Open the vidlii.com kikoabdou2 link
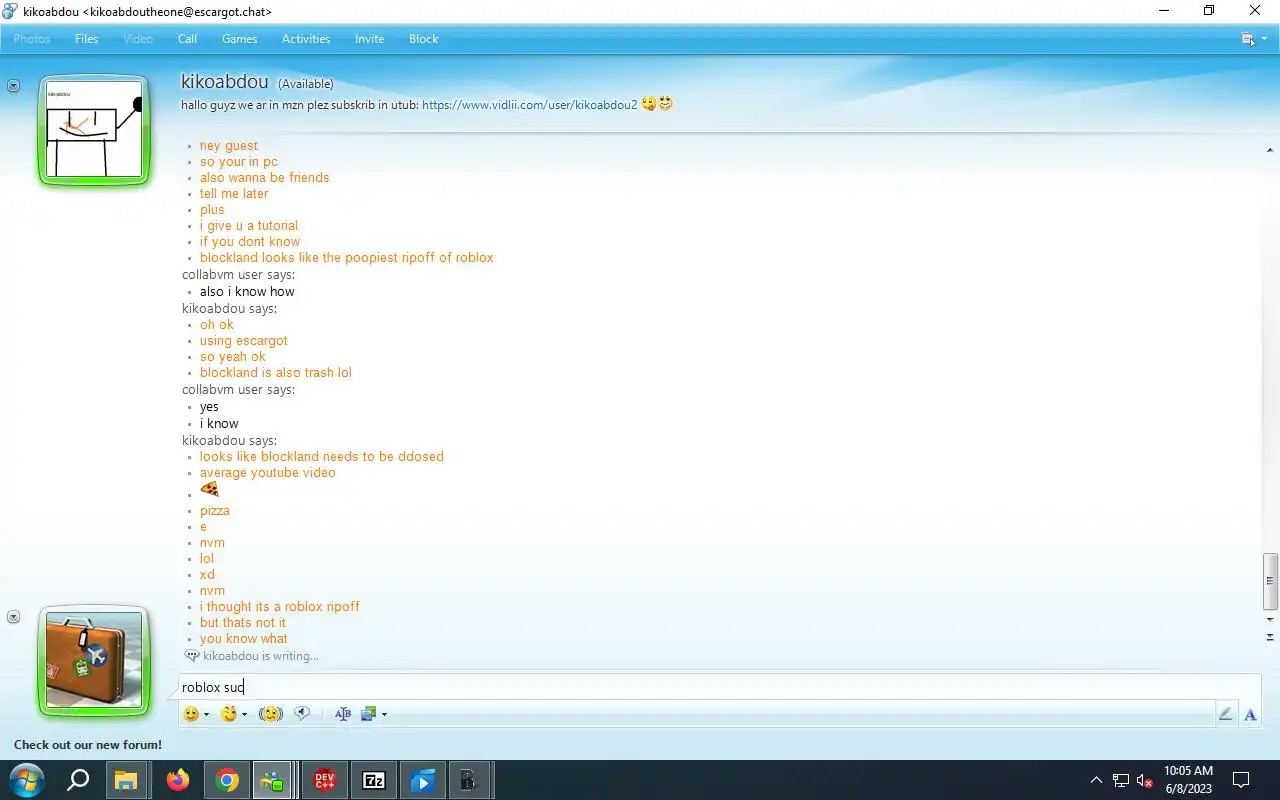 (x=530, y=105)
